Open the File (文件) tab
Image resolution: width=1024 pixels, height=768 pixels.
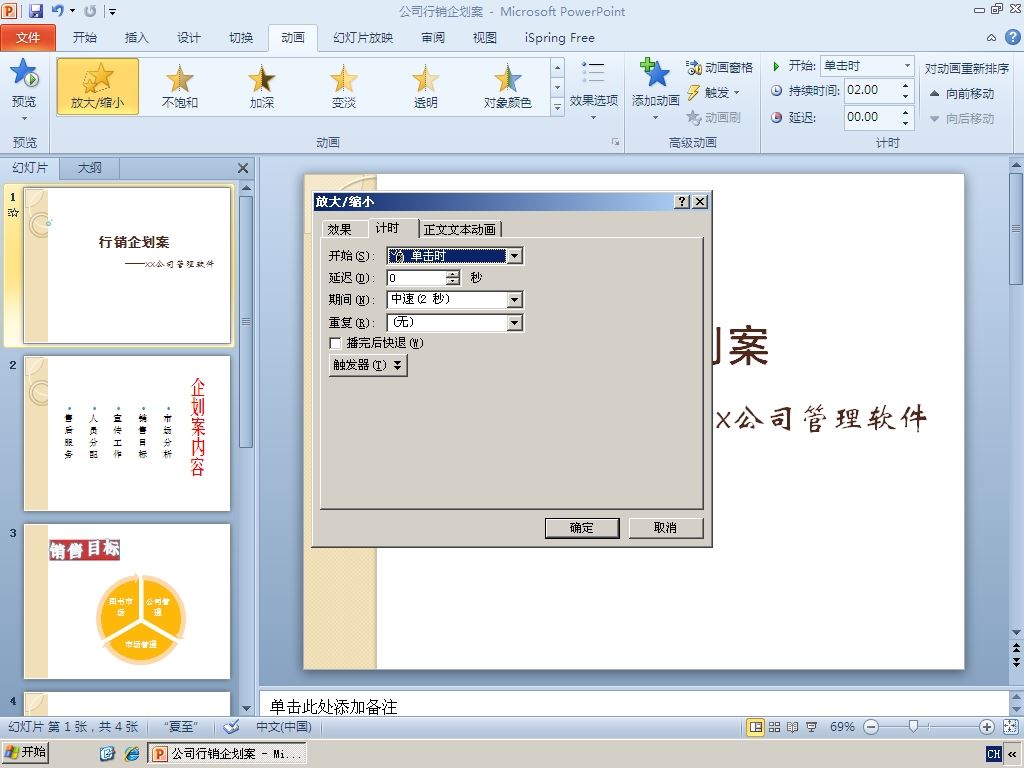coord(27,38)
